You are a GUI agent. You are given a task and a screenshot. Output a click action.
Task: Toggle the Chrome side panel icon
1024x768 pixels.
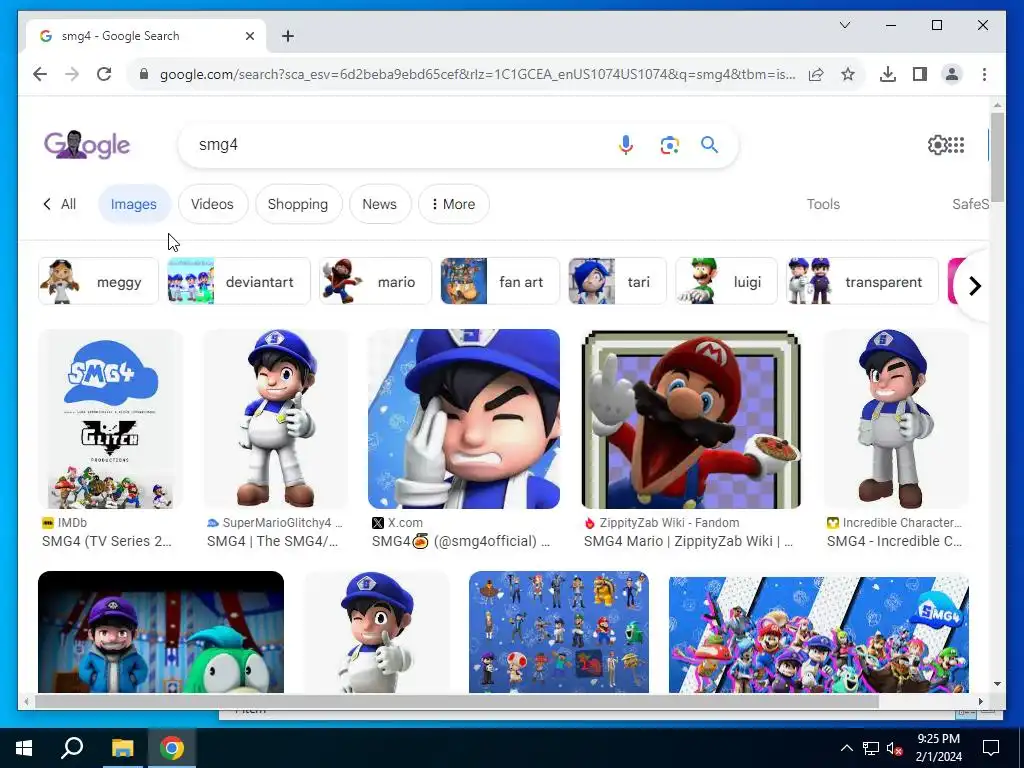(920, 74)
